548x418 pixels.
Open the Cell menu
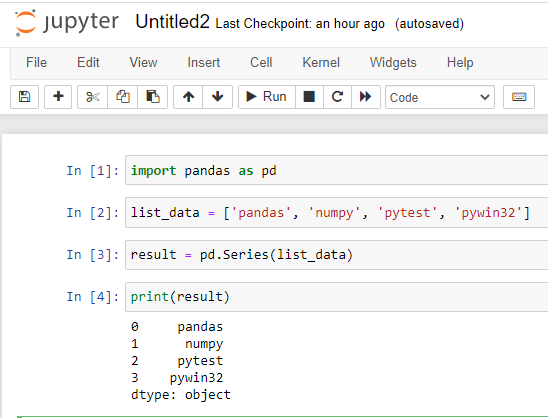tap(261, 63)
